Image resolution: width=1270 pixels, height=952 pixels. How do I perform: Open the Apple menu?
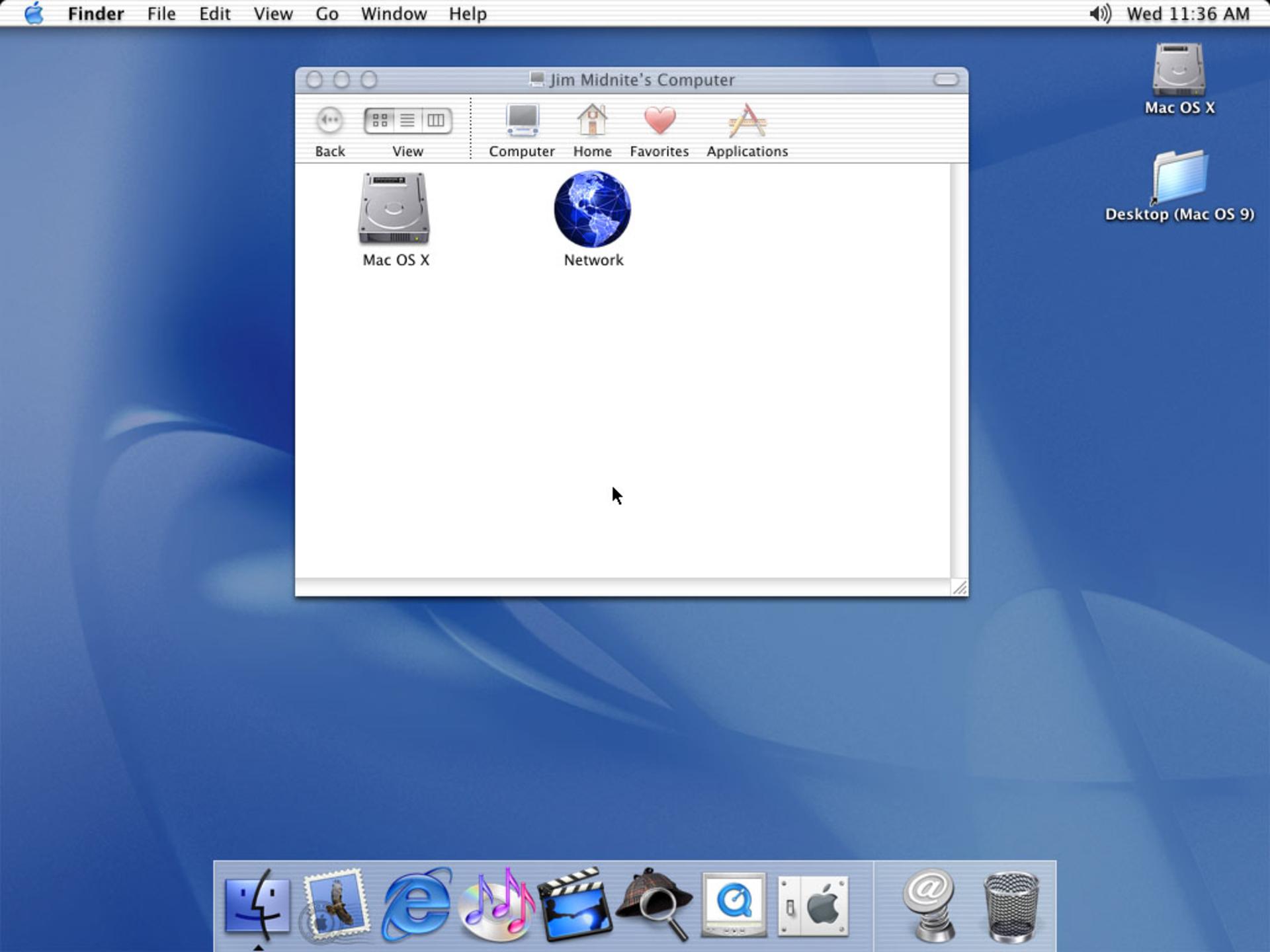click(x=34, y=13)
